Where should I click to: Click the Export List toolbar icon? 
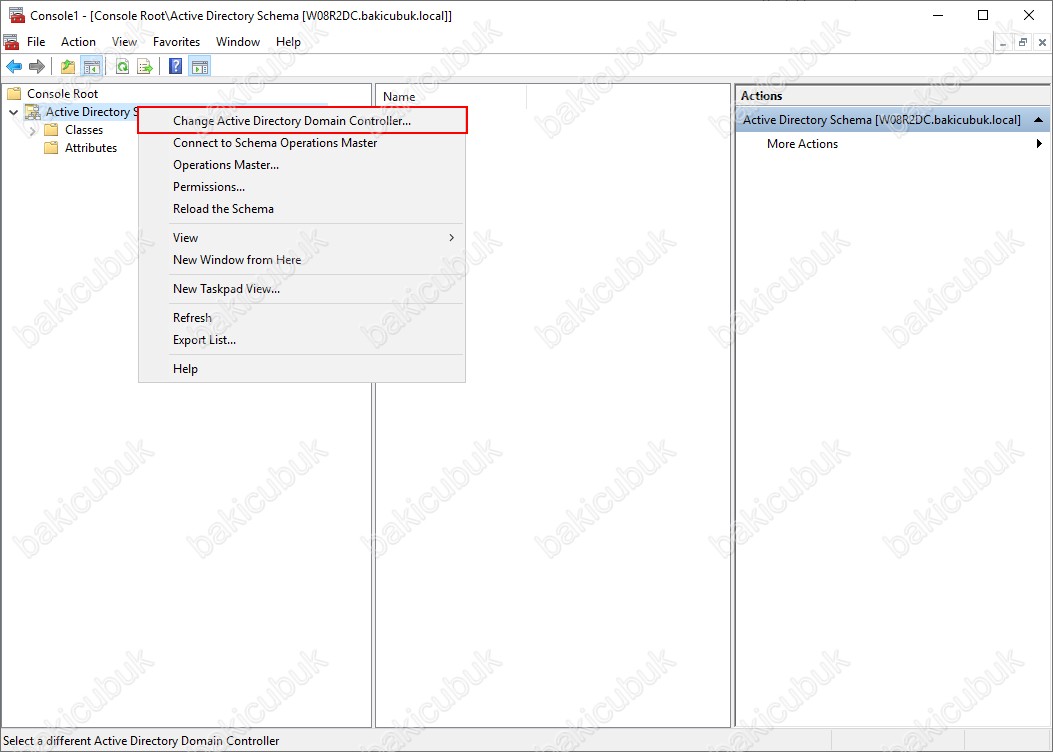coord(145,66)
